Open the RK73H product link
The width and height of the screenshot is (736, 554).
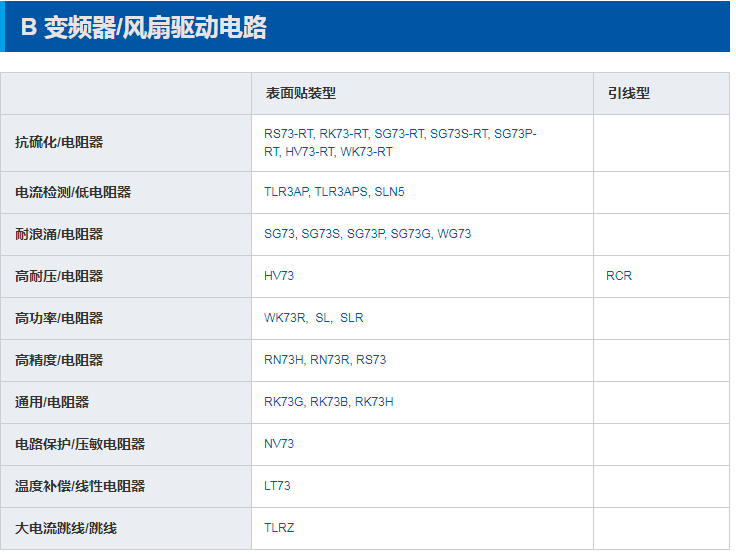[374, 402]
